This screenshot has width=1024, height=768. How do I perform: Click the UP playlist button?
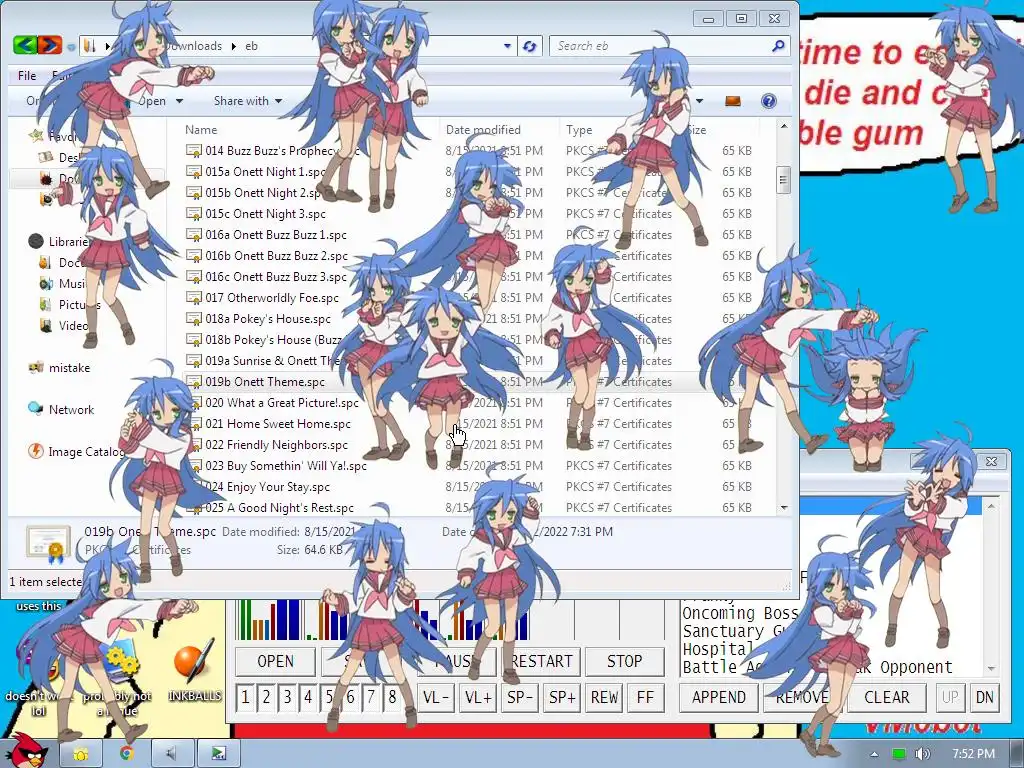[950, 697]
